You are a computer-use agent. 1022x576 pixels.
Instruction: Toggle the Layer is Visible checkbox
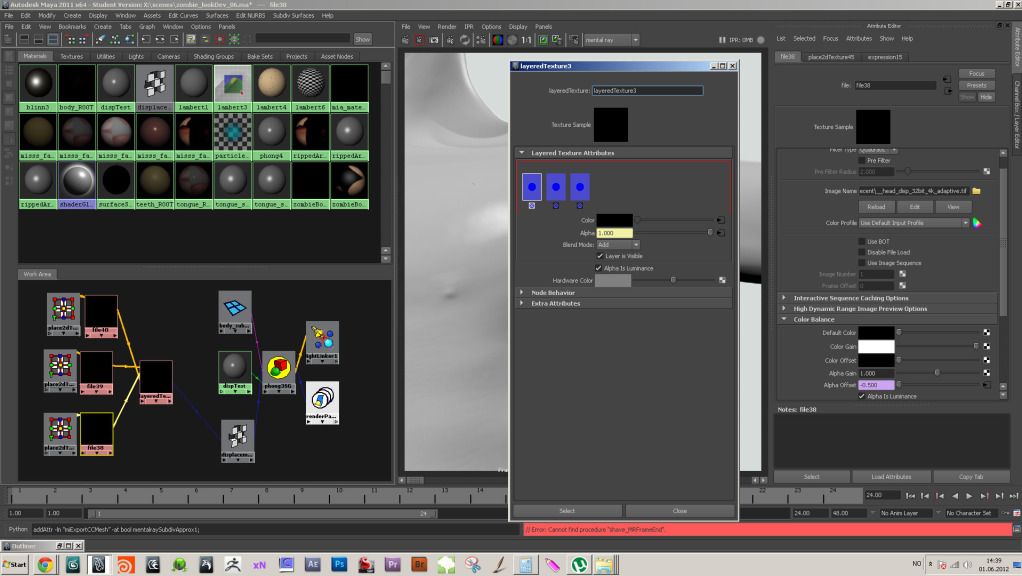click(x=600, y=256)
